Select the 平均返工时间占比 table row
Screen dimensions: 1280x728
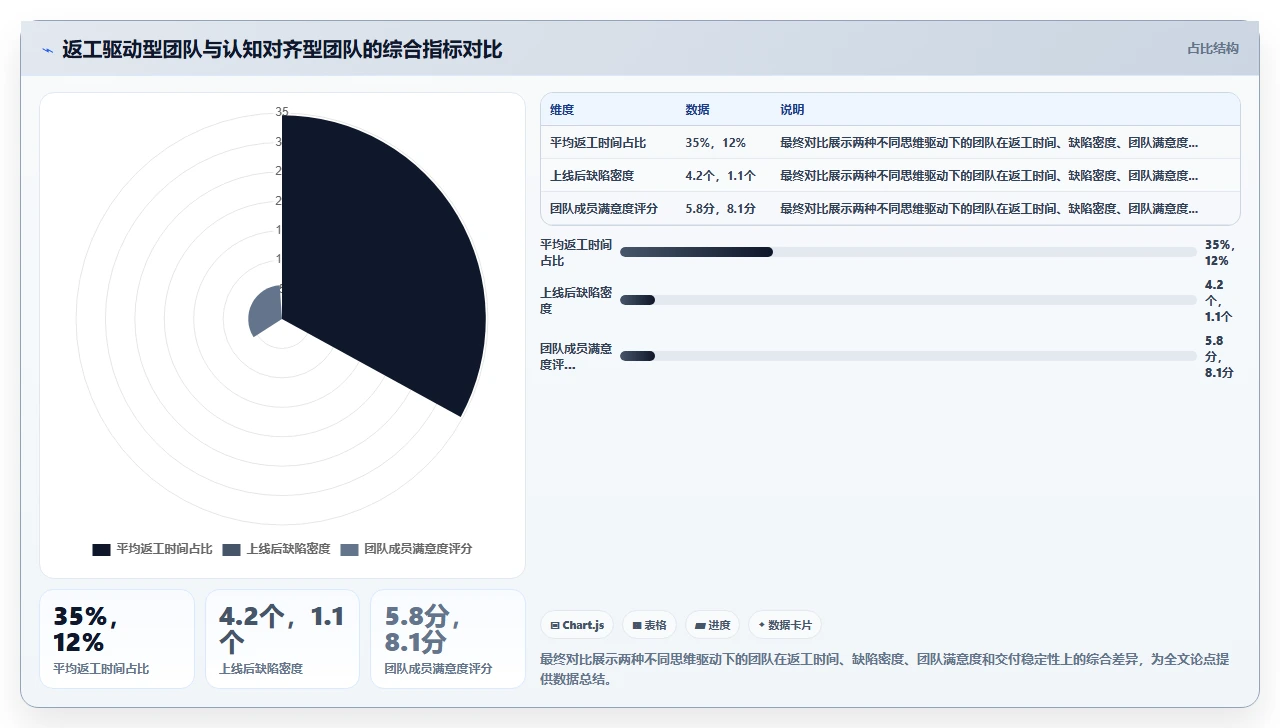point(890,143)
